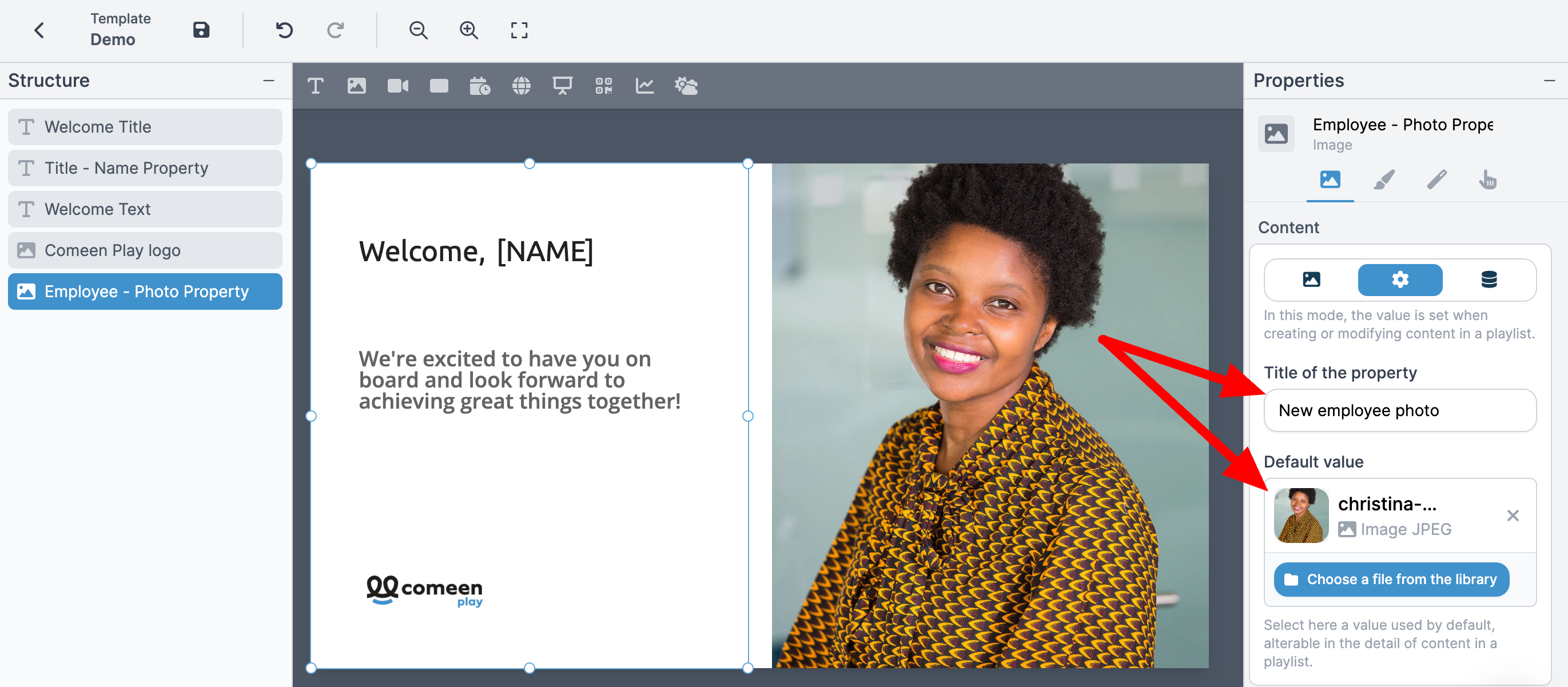The height and width of the screenshot is (687, 1568).
Task: Switch content mode to database source
Action: tap(1489, 280)
